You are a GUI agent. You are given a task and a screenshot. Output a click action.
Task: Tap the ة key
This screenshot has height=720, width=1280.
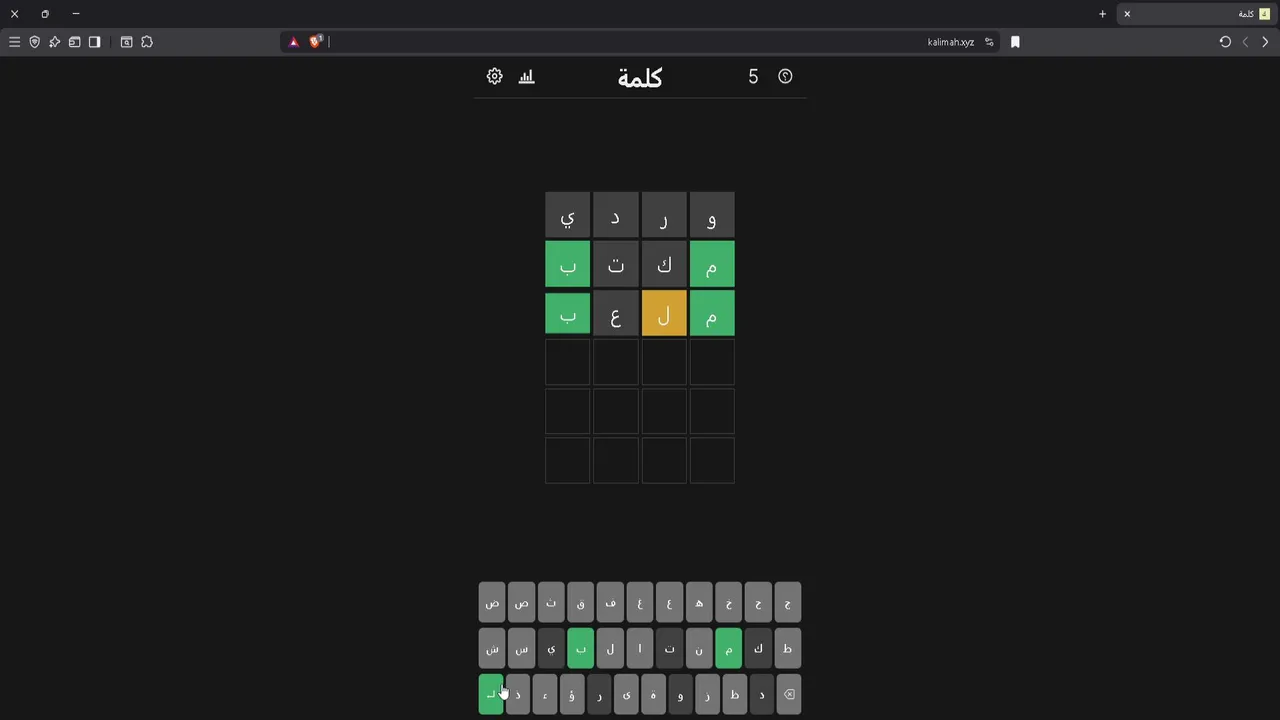coord(653,694)
